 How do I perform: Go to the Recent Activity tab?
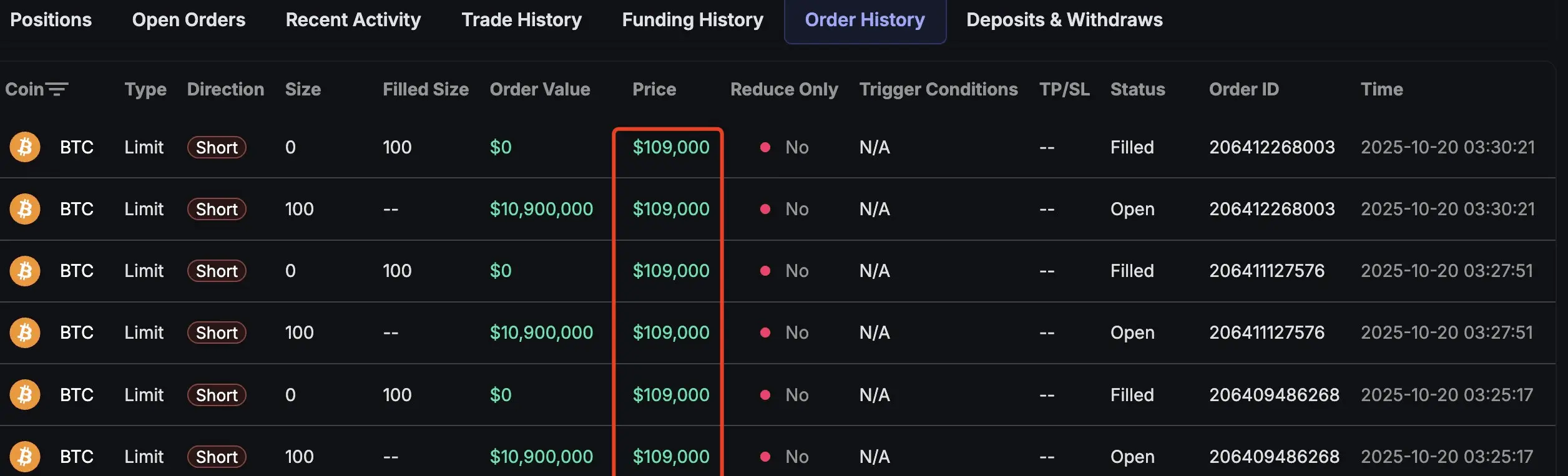353,20
